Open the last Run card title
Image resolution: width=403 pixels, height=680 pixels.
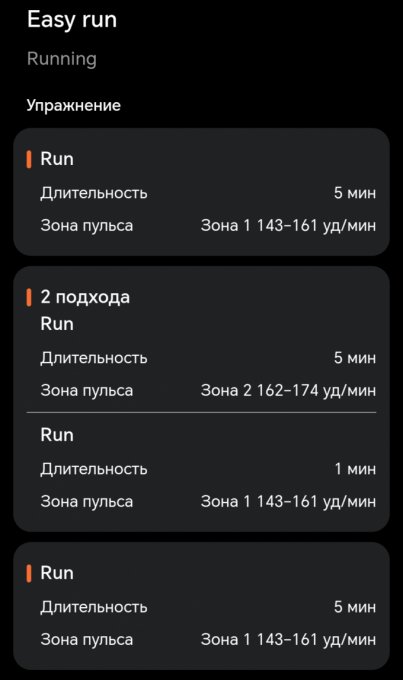pyautogui.click(x=57, y=573)
